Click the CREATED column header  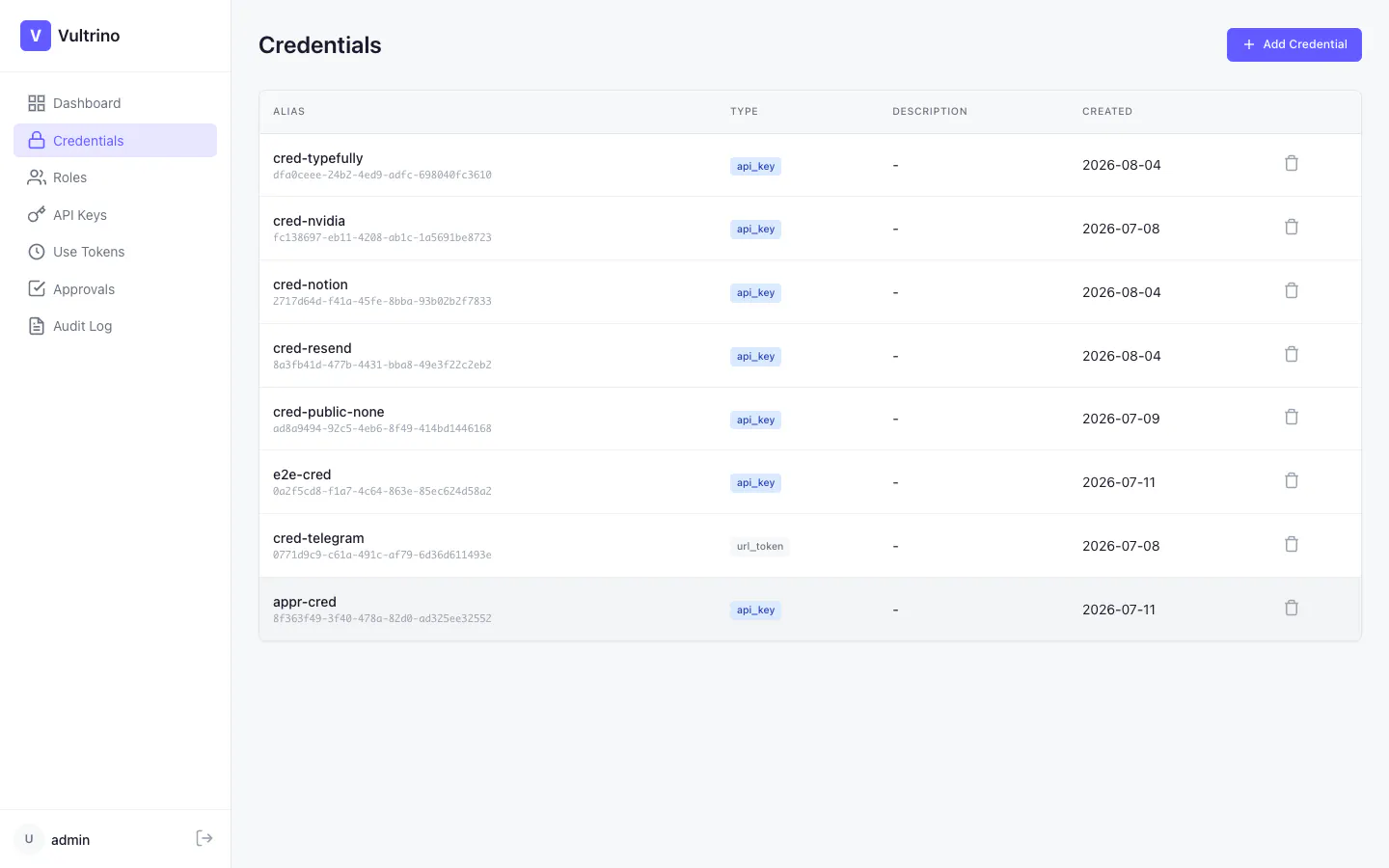pos(1107,112)
